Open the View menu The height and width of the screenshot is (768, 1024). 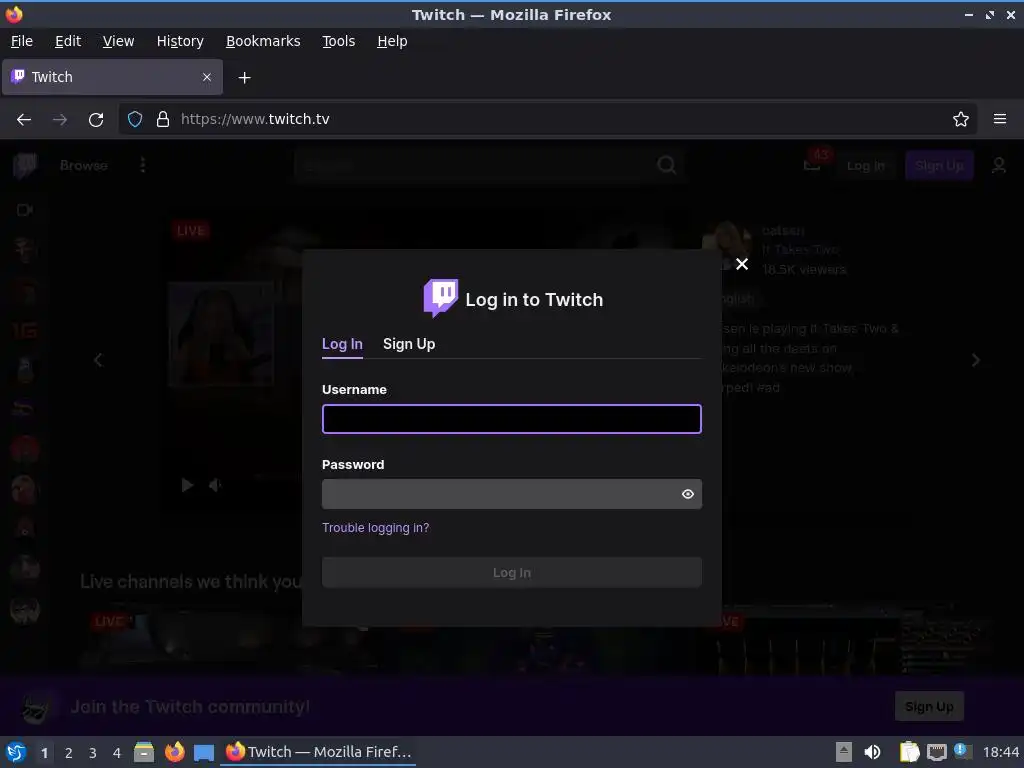118,41
